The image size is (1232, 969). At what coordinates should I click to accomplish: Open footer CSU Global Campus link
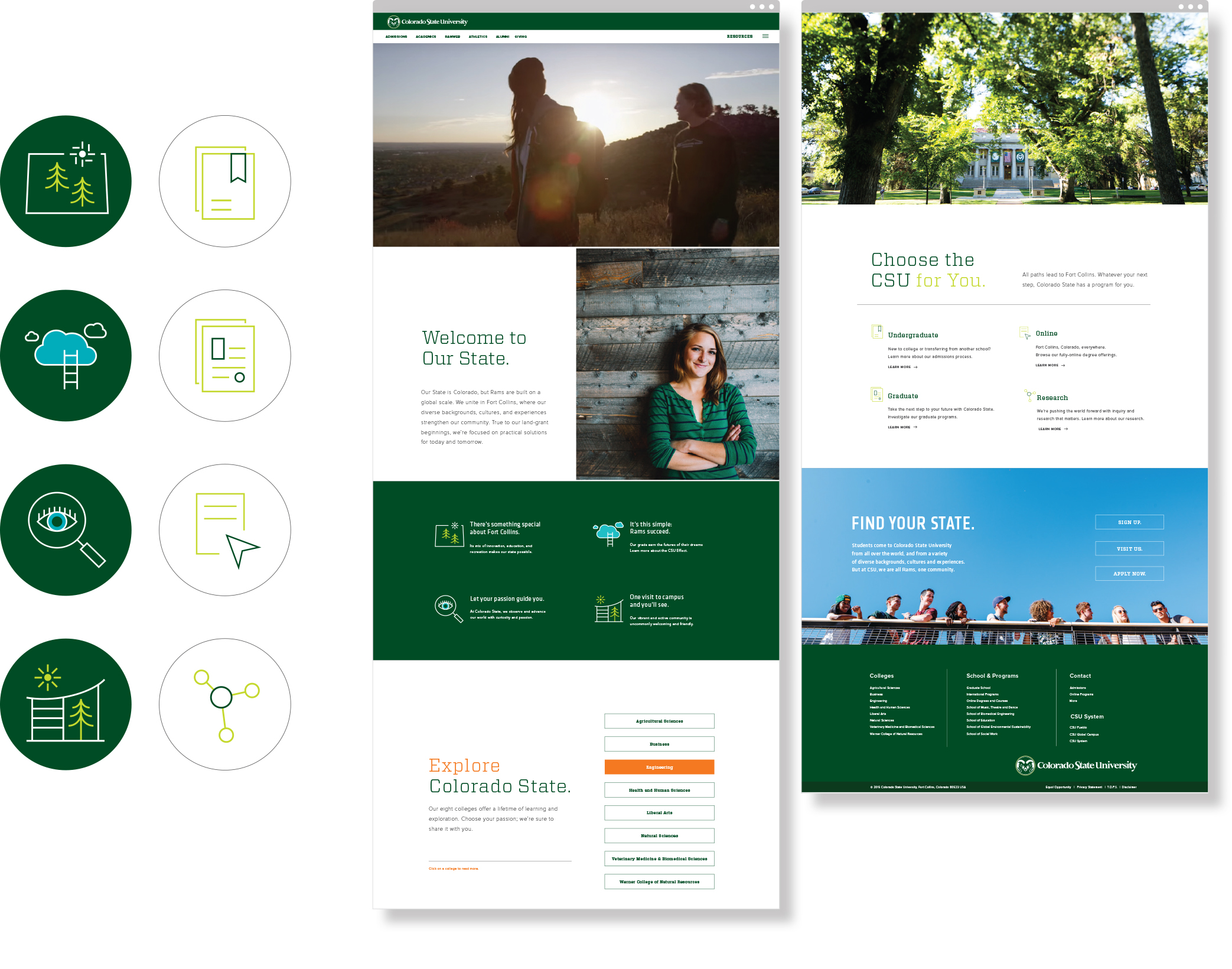point(1084,734)
